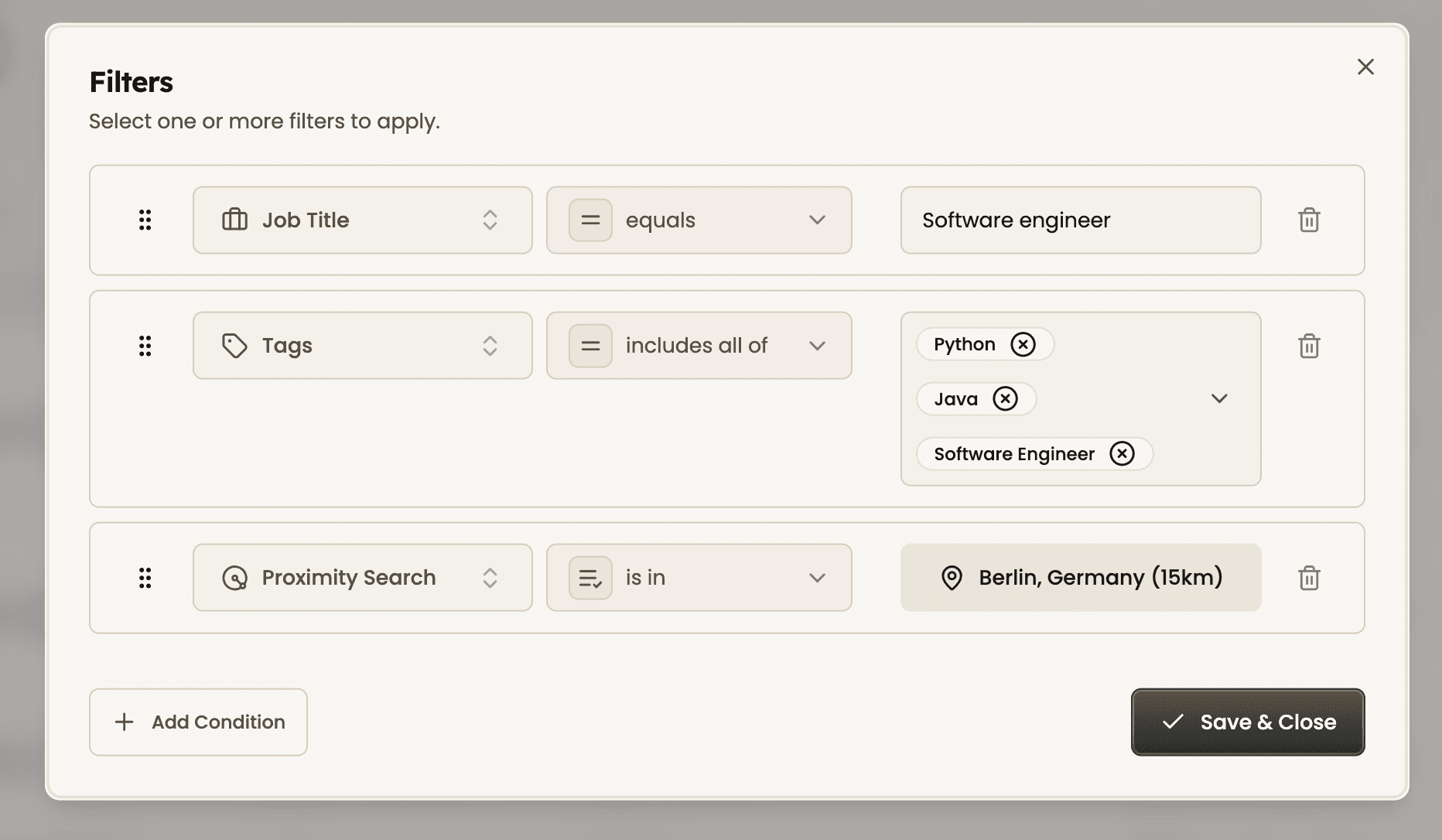Click the checklist icon beside 'is in'
This screenshot has height=840, width=1442.
(589, 577)
